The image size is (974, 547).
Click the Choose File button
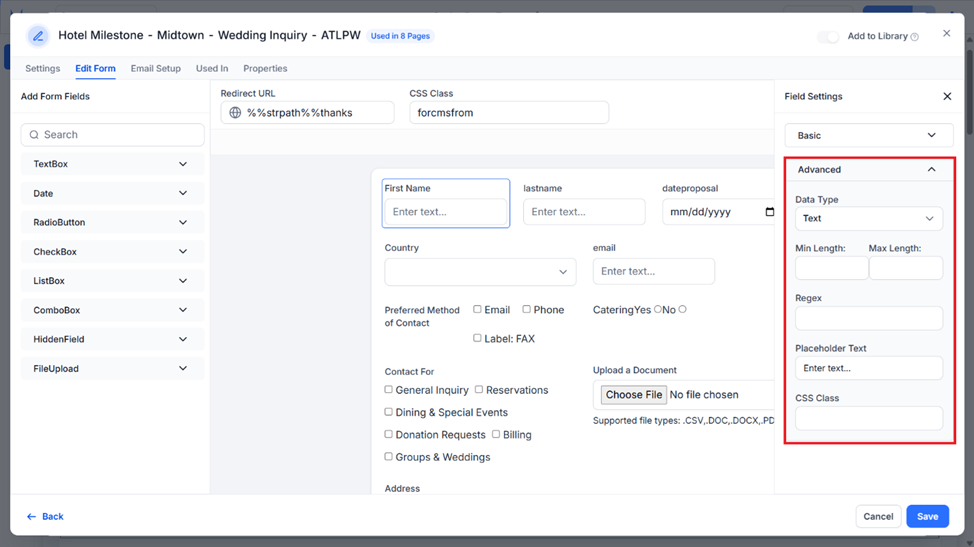tap(633, 395)
